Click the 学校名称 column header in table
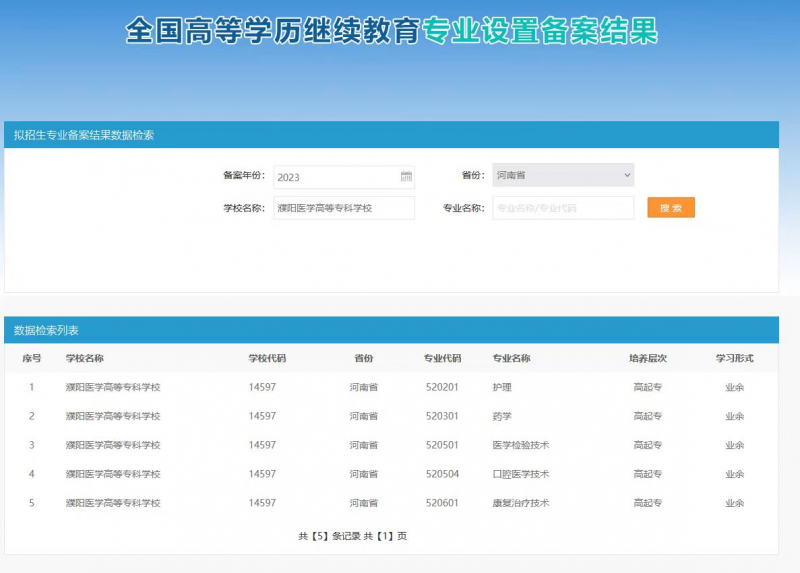 pyautogui.click(x=85, y=358)
